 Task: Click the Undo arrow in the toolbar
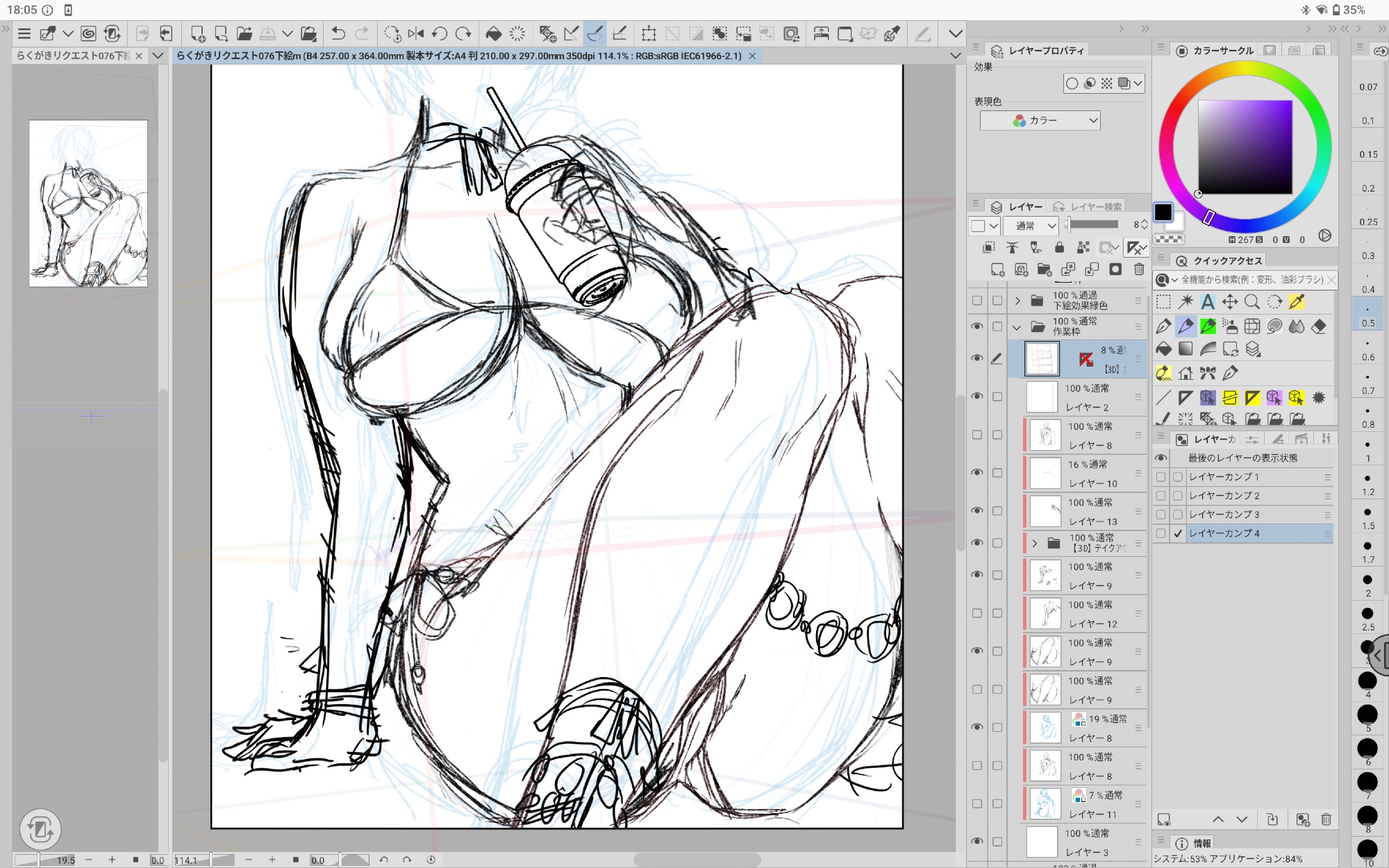[338, 33]
